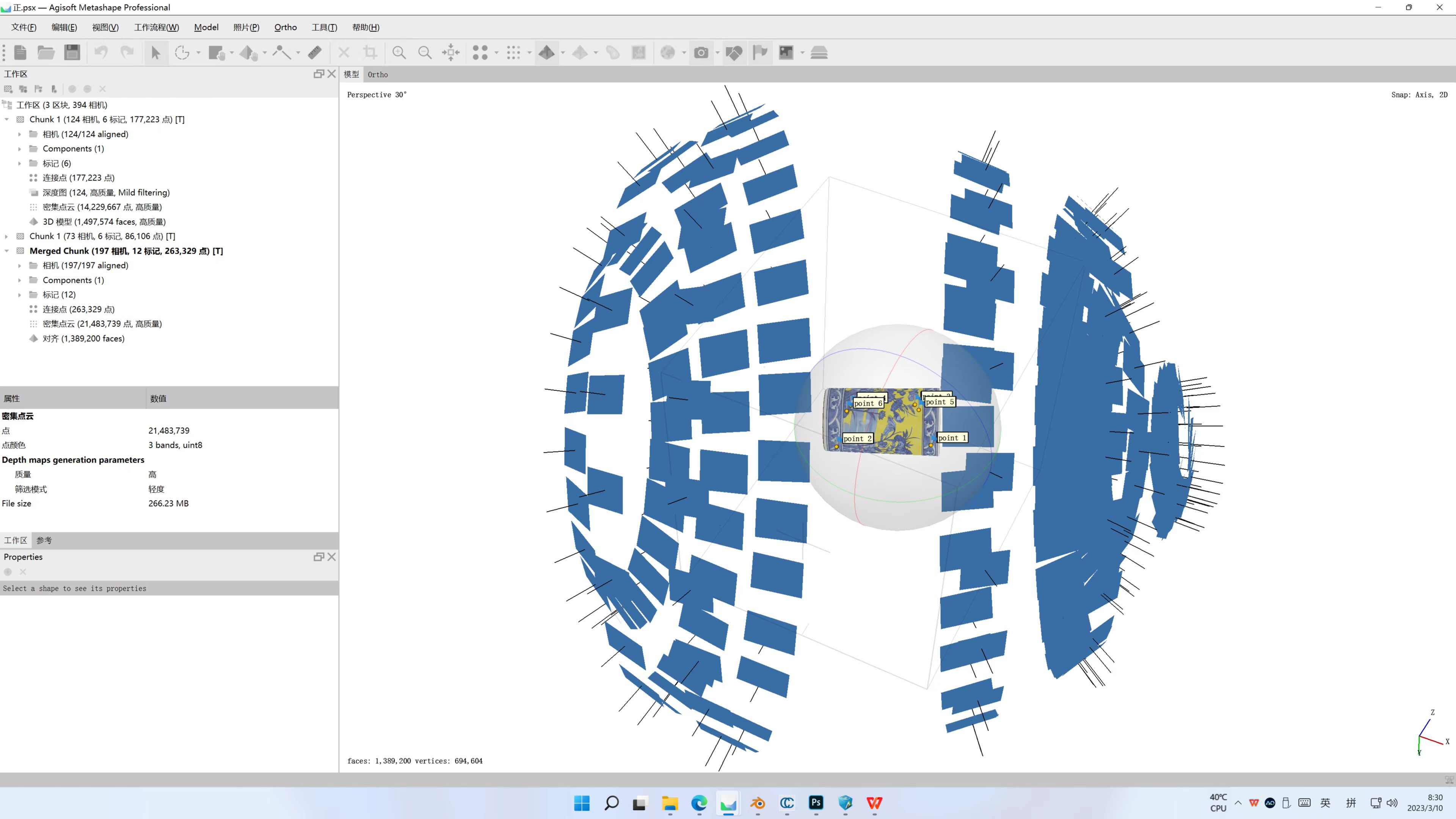Open WPS Office from taskbar
Image resolution: width=1456 pixels, height=819 pixels.
coord(874,803)
